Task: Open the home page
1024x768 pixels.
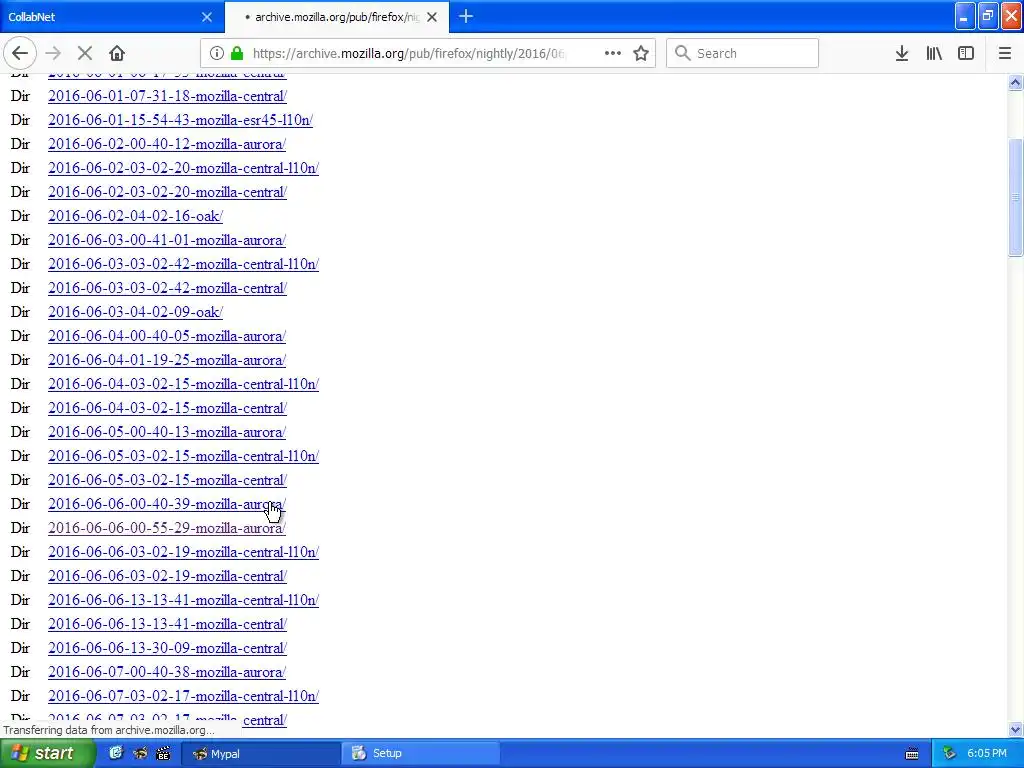Action: point(117,54)
